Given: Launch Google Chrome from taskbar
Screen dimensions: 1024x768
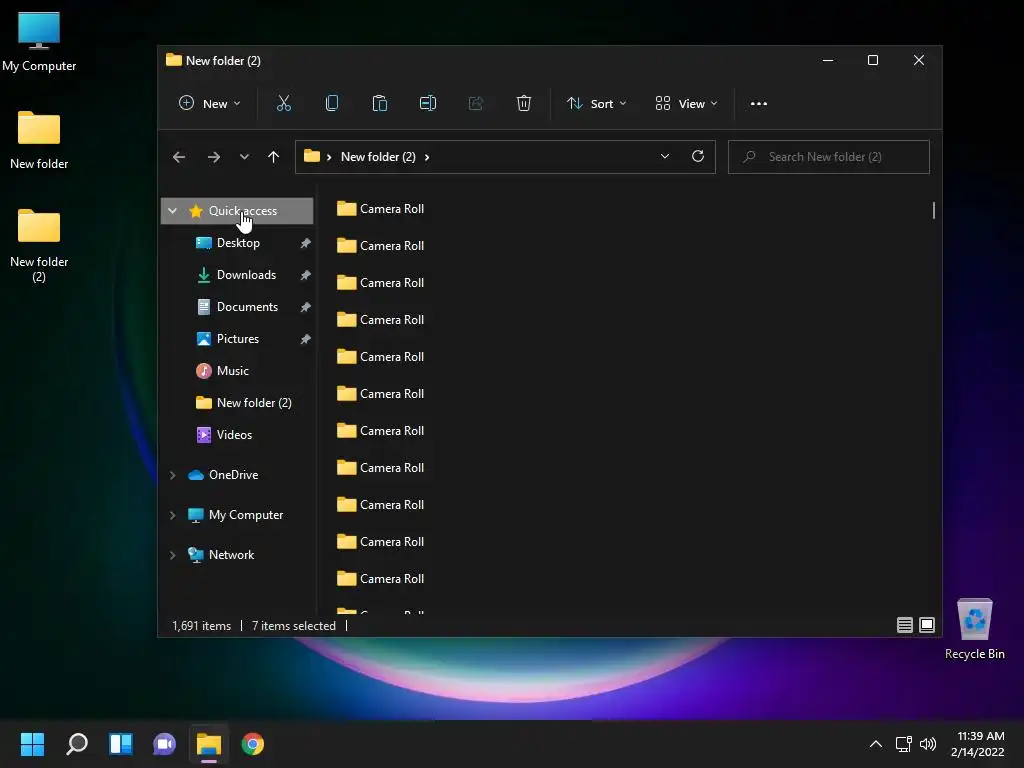Looking at the screenshot, I should (253, 744).
